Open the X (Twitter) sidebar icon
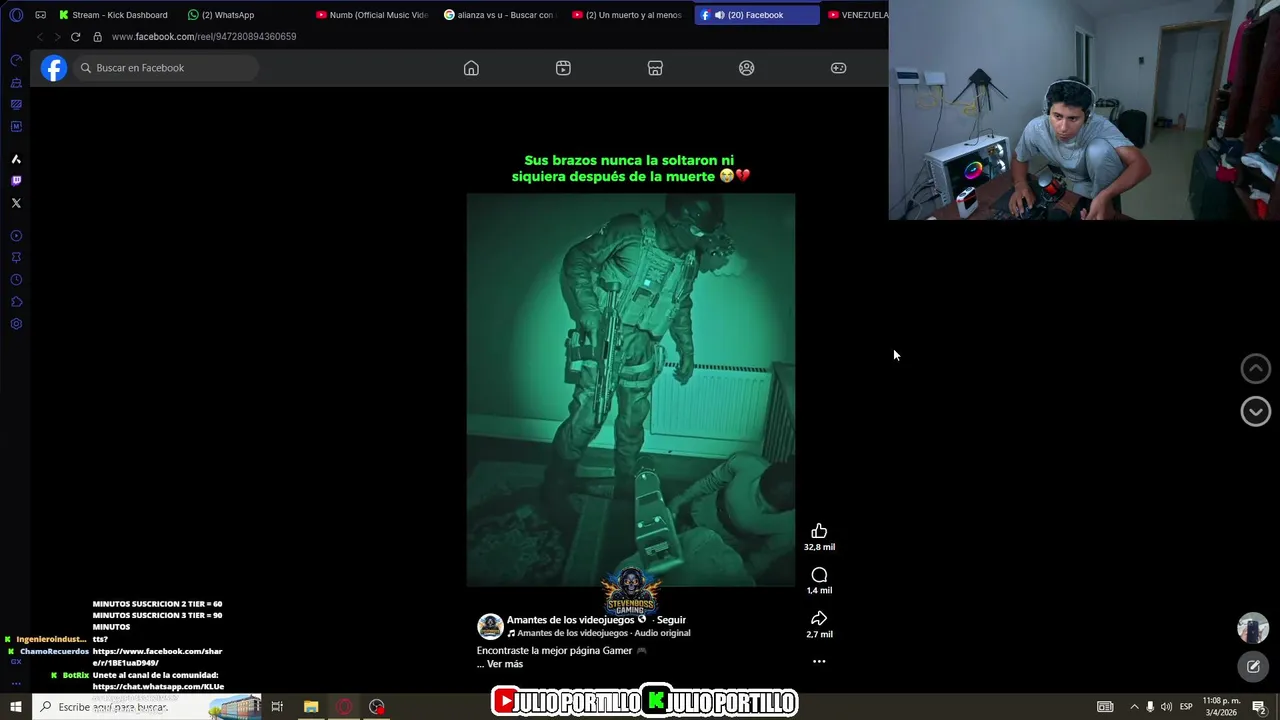Viewport: 1280px width, 720px height. click(x=16, y=203)
